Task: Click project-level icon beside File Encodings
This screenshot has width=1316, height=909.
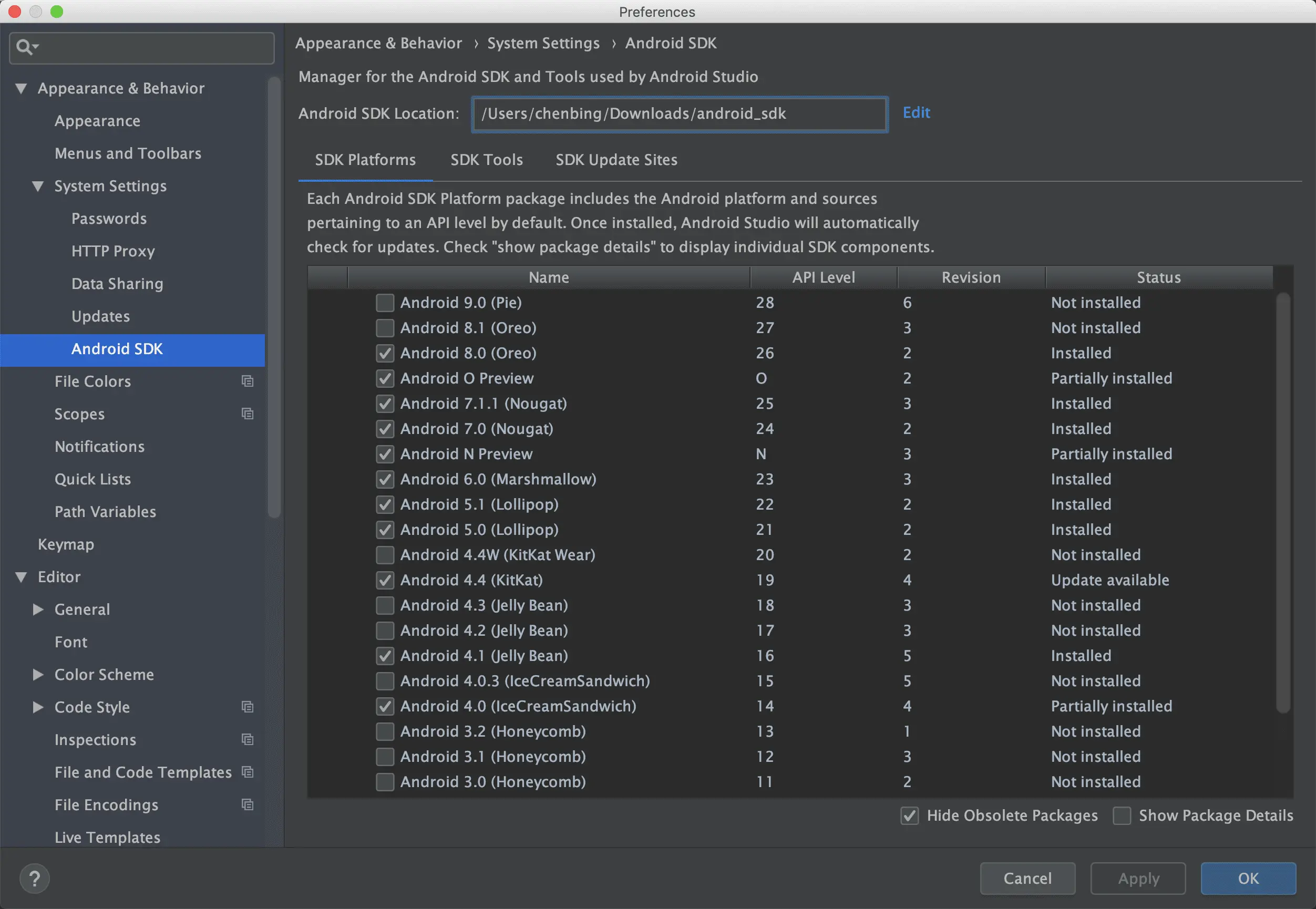Action: pos(247,804)
